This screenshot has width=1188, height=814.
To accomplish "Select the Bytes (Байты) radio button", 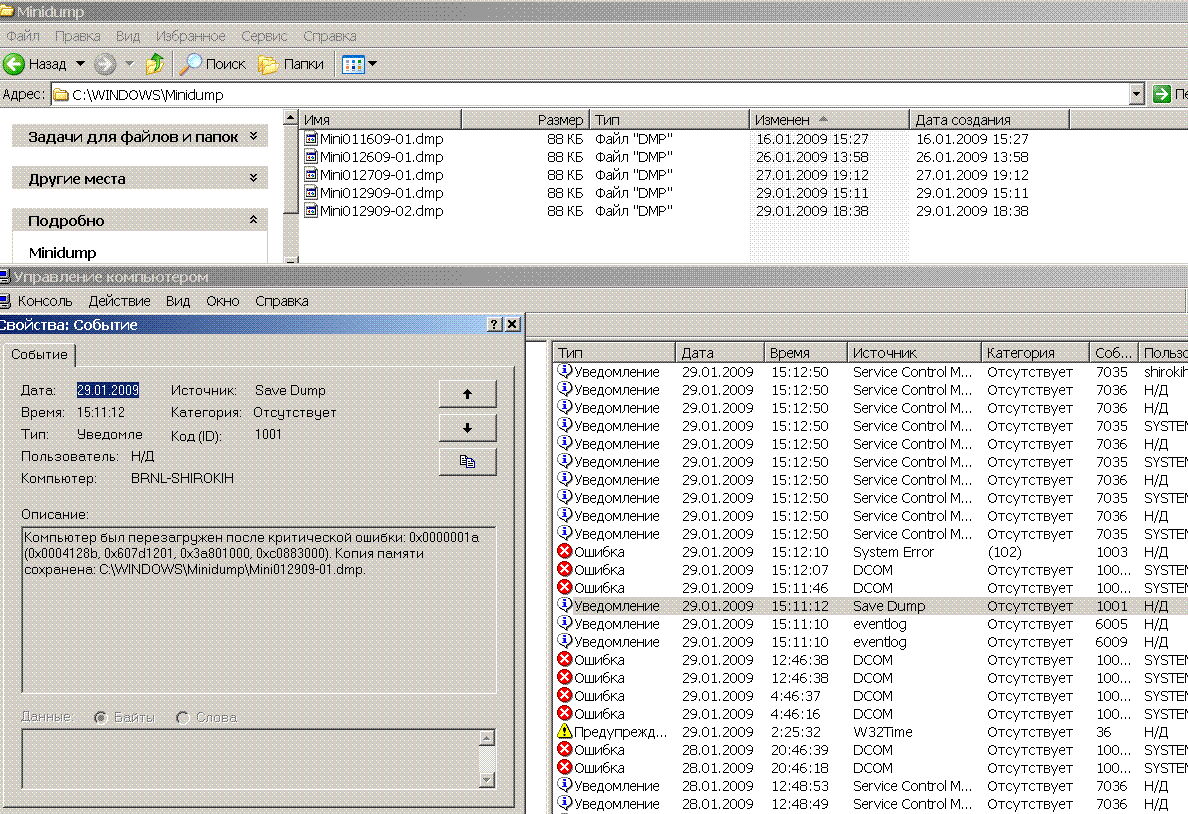I will pyautogui.click(x=100, y=717).
